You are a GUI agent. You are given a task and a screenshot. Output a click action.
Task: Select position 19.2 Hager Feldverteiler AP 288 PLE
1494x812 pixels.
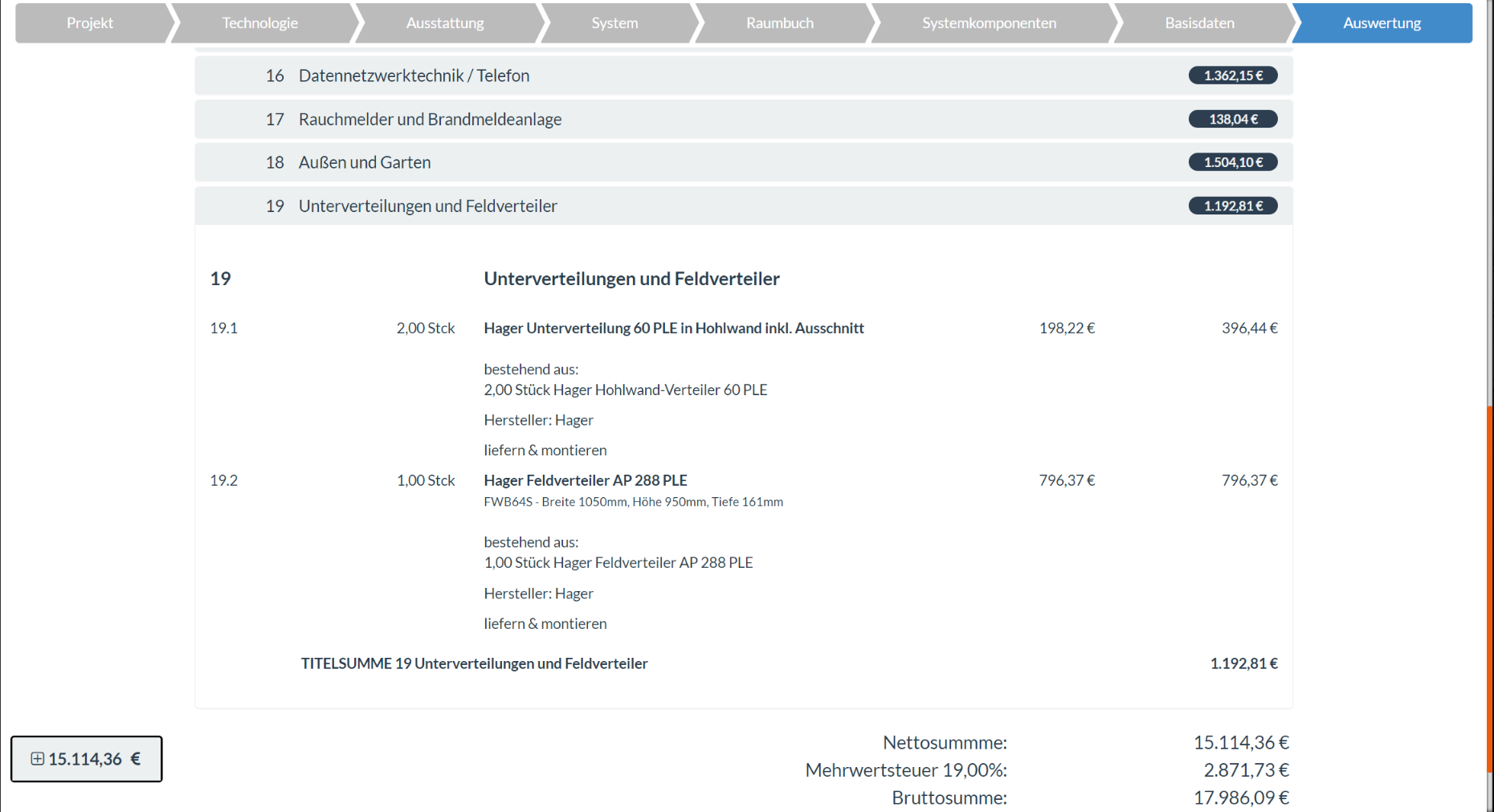point(585,480)
